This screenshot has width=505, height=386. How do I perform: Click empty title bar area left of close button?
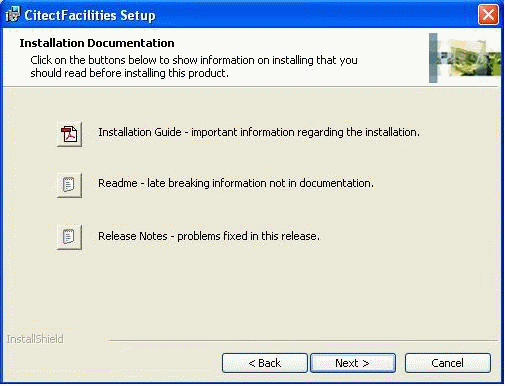click(317, 15)
